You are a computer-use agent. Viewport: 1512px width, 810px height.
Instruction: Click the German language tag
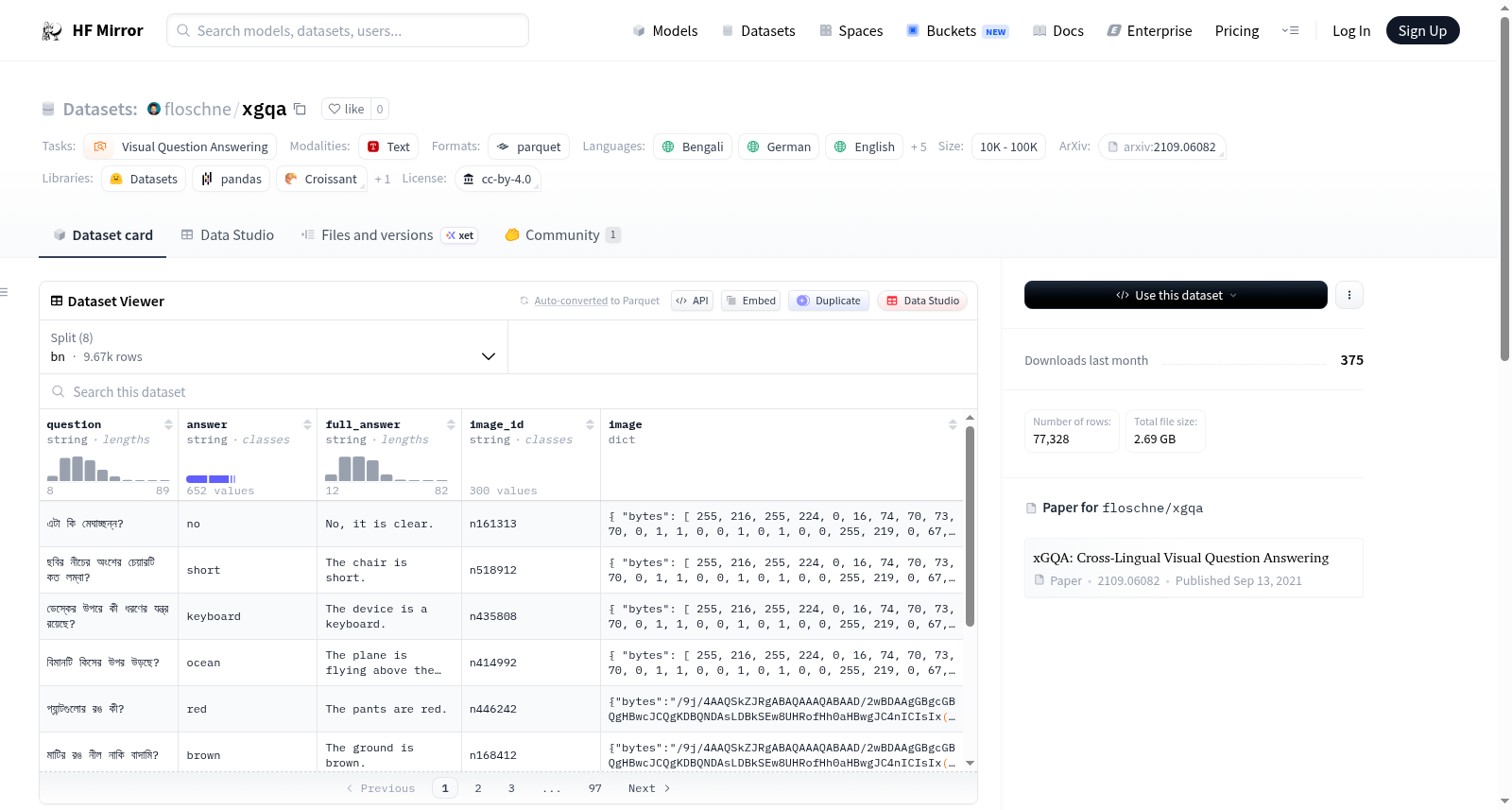[779, 146]
